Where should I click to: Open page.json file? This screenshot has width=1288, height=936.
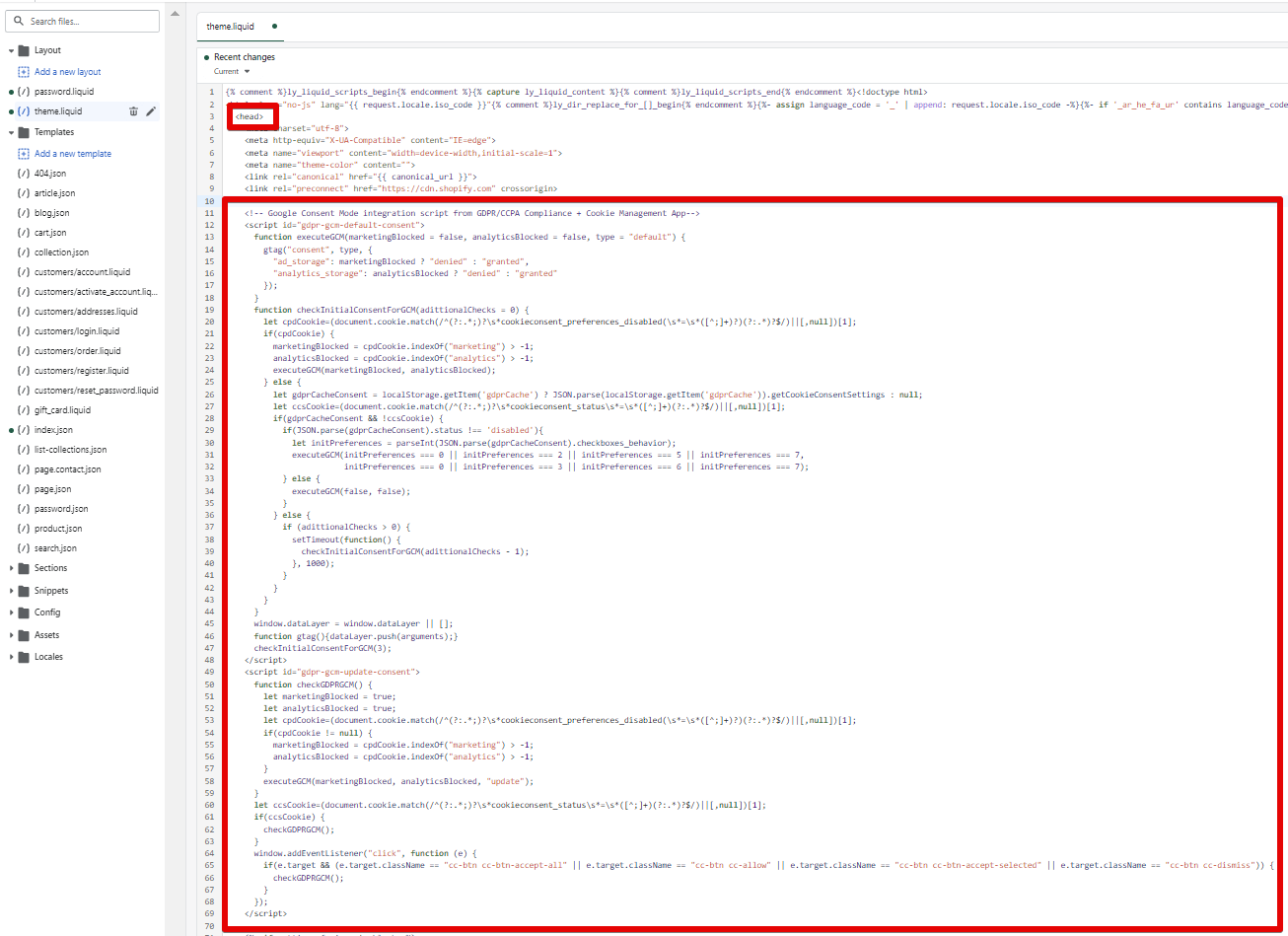tap(53, 489)
